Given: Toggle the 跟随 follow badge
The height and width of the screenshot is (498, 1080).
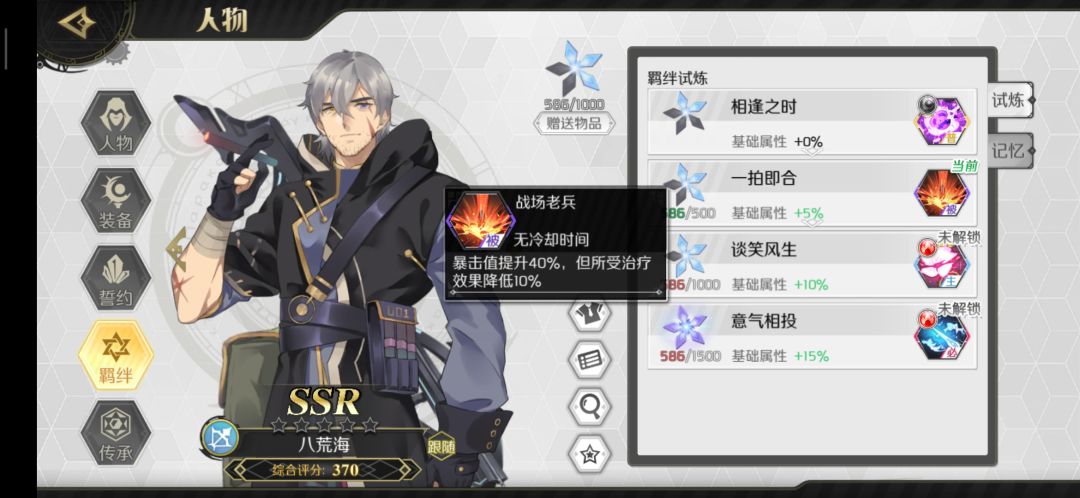Looking at the screenshot, I should pos(441,446).
